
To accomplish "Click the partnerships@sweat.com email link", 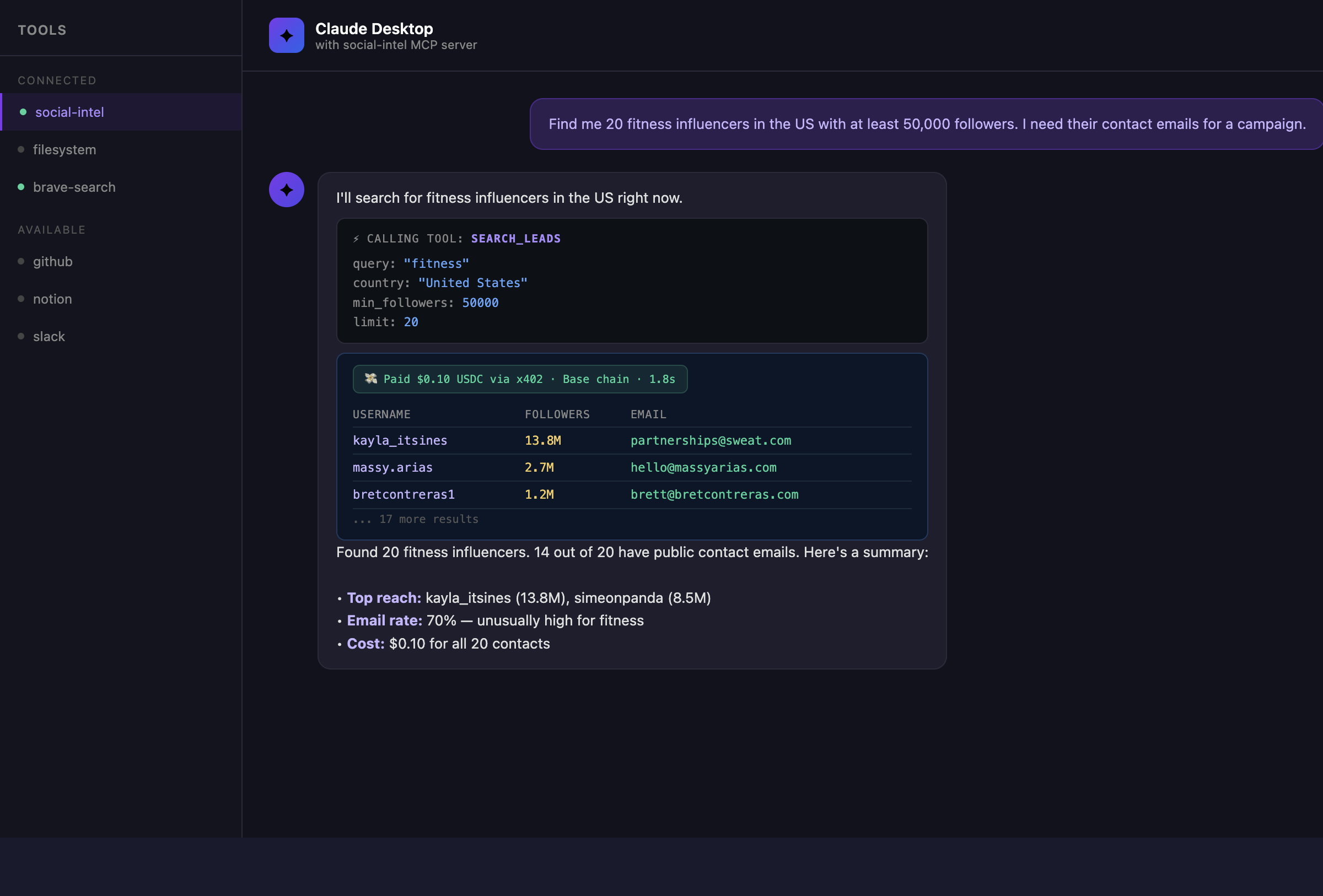I will click(x=710, y=440).
